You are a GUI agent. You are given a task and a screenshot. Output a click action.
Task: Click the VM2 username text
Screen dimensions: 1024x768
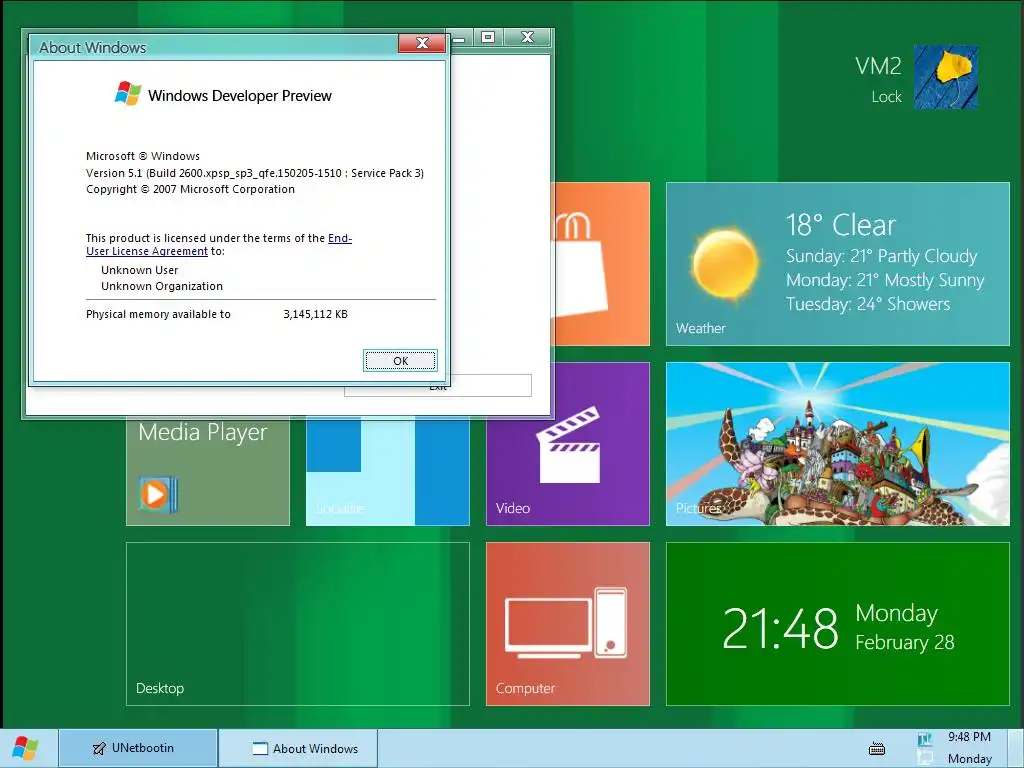coord(878,66)
